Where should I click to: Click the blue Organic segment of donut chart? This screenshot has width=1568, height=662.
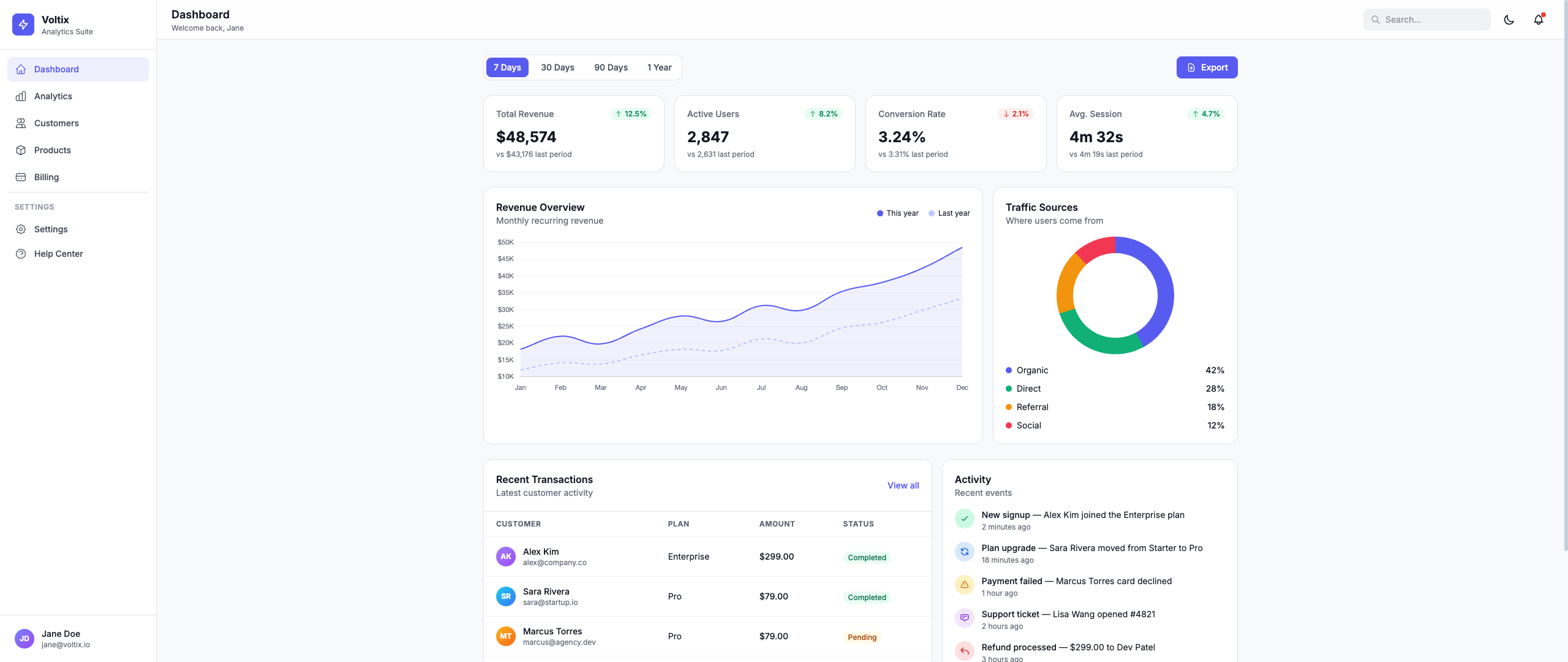1164,288
